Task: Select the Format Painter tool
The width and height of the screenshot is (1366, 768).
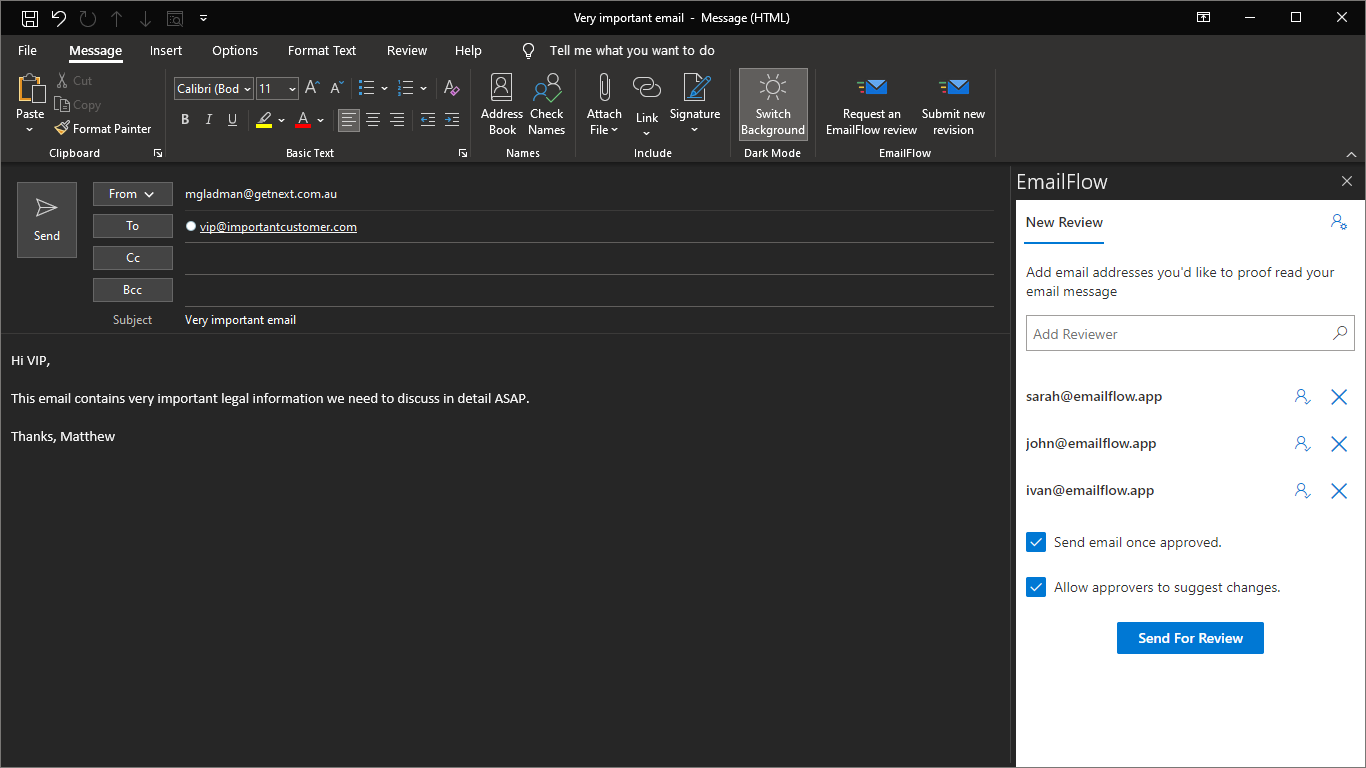Action: point(103,129)
